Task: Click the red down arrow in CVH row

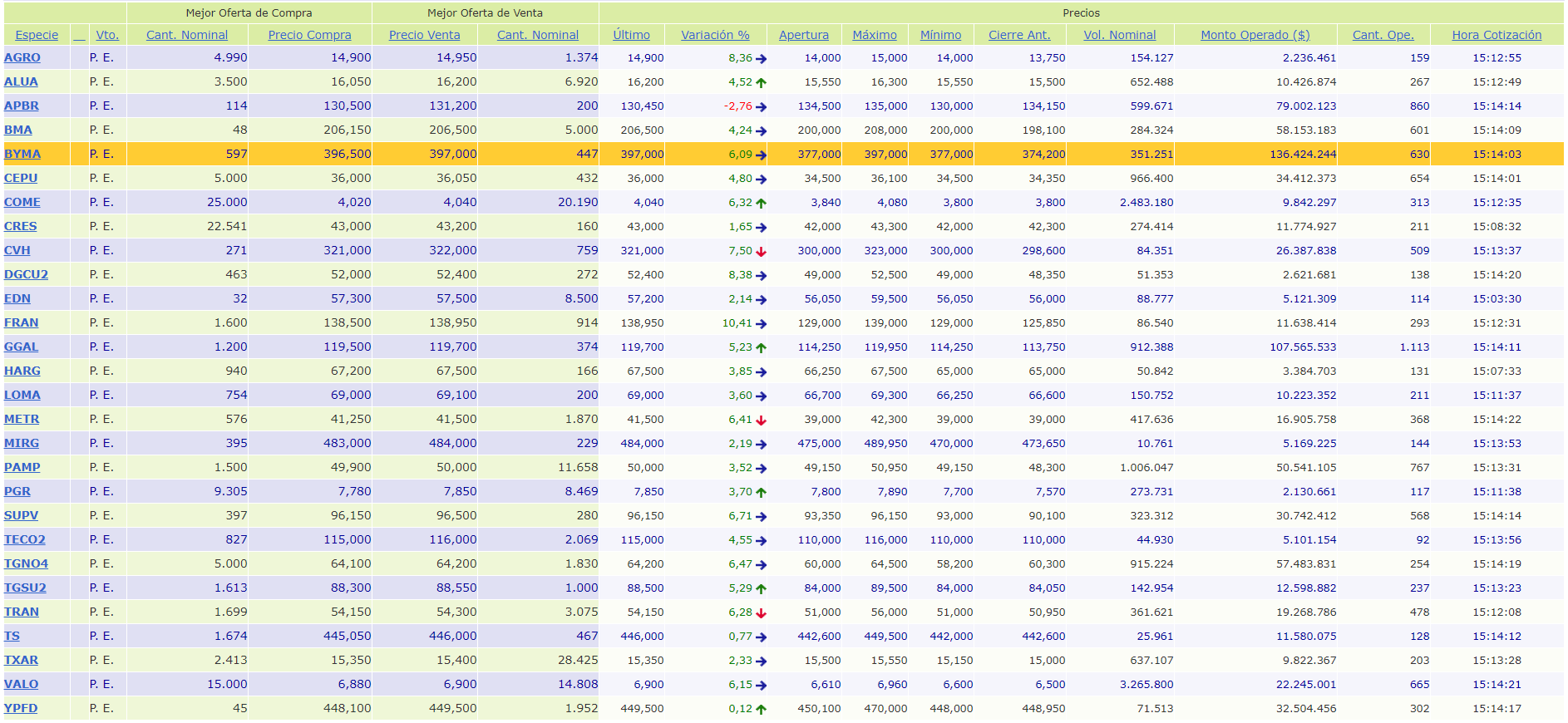Action: tap(761, 251)
